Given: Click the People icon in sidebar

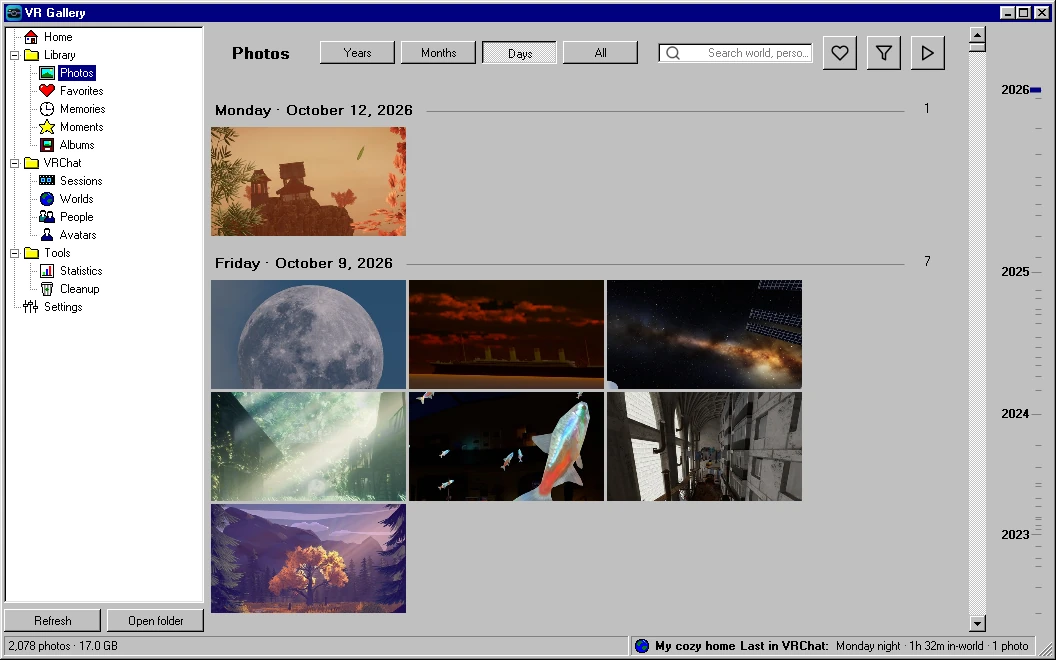Looking at the screenshot, I should coord(47,217).
